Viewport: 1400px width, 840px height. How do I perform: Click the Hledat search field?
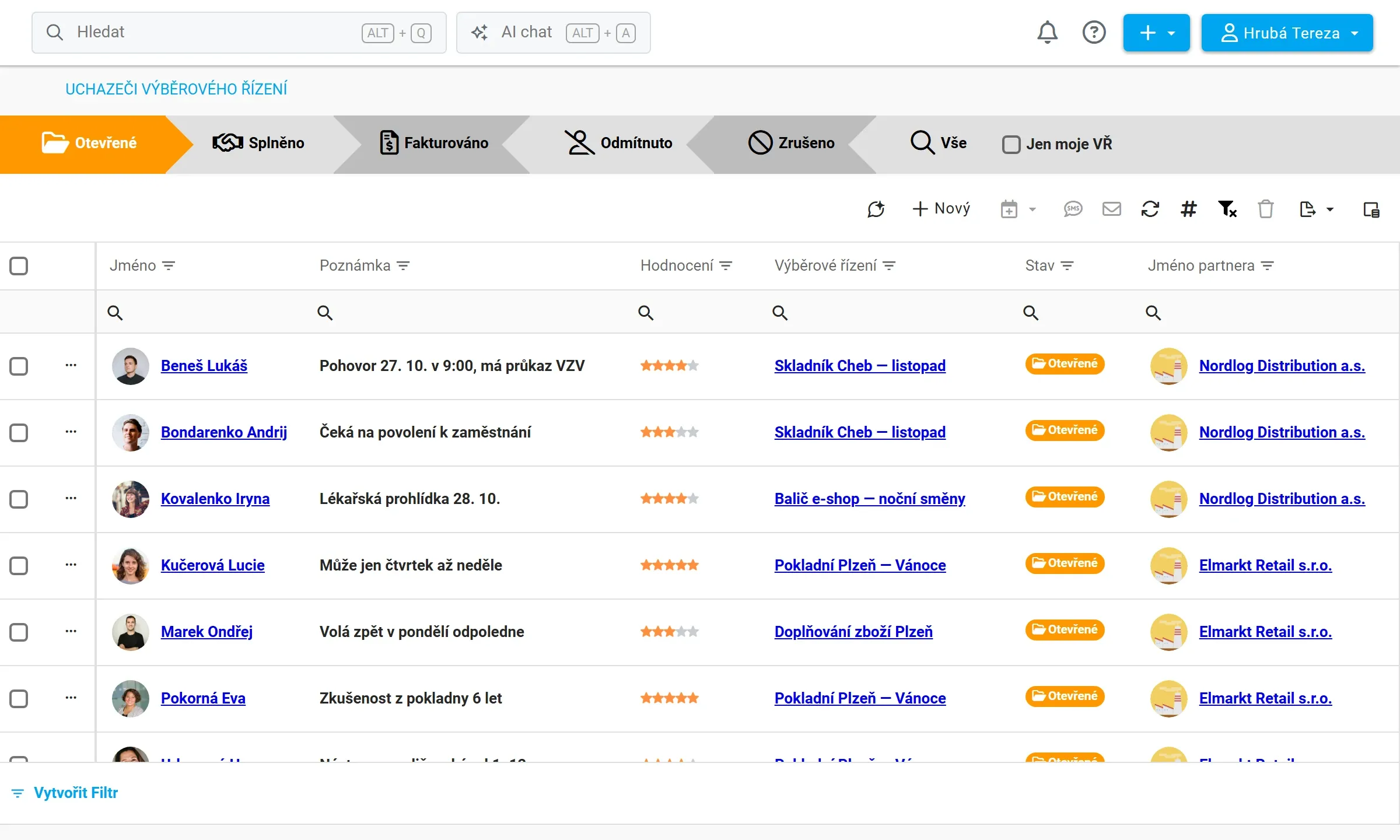pos(239,33)
